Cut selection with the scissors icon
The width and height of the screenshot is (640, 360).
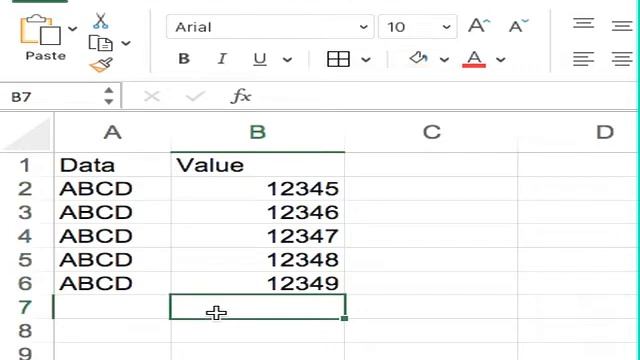pos(100,21)
